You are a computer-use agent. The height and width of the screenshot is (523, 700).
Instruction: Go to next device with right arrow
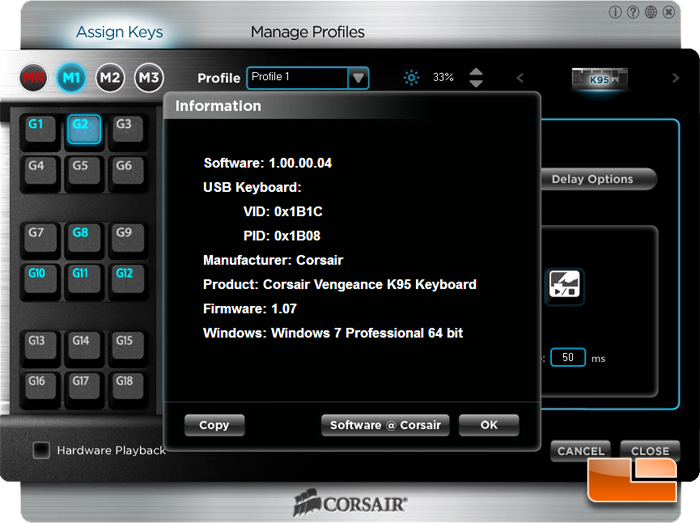(x=675, y=78)
